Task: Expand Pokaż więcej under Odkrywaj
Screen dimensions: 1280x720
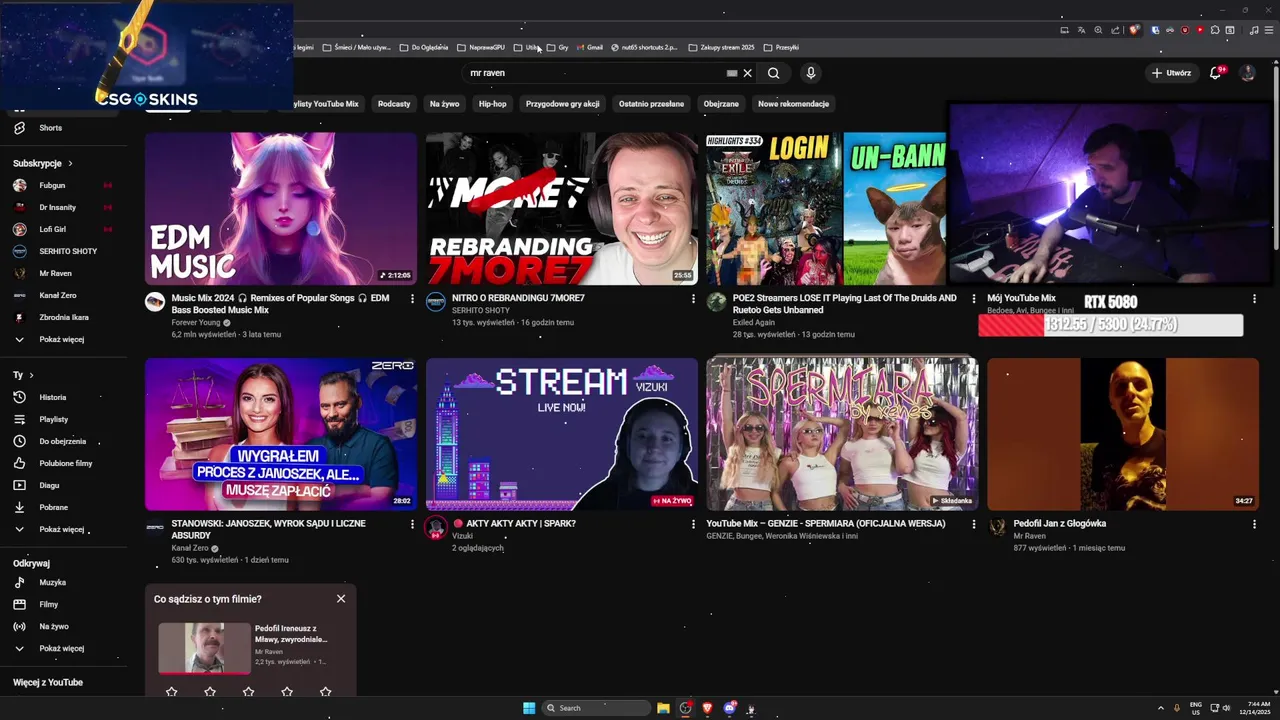Action: coord(64,648)
